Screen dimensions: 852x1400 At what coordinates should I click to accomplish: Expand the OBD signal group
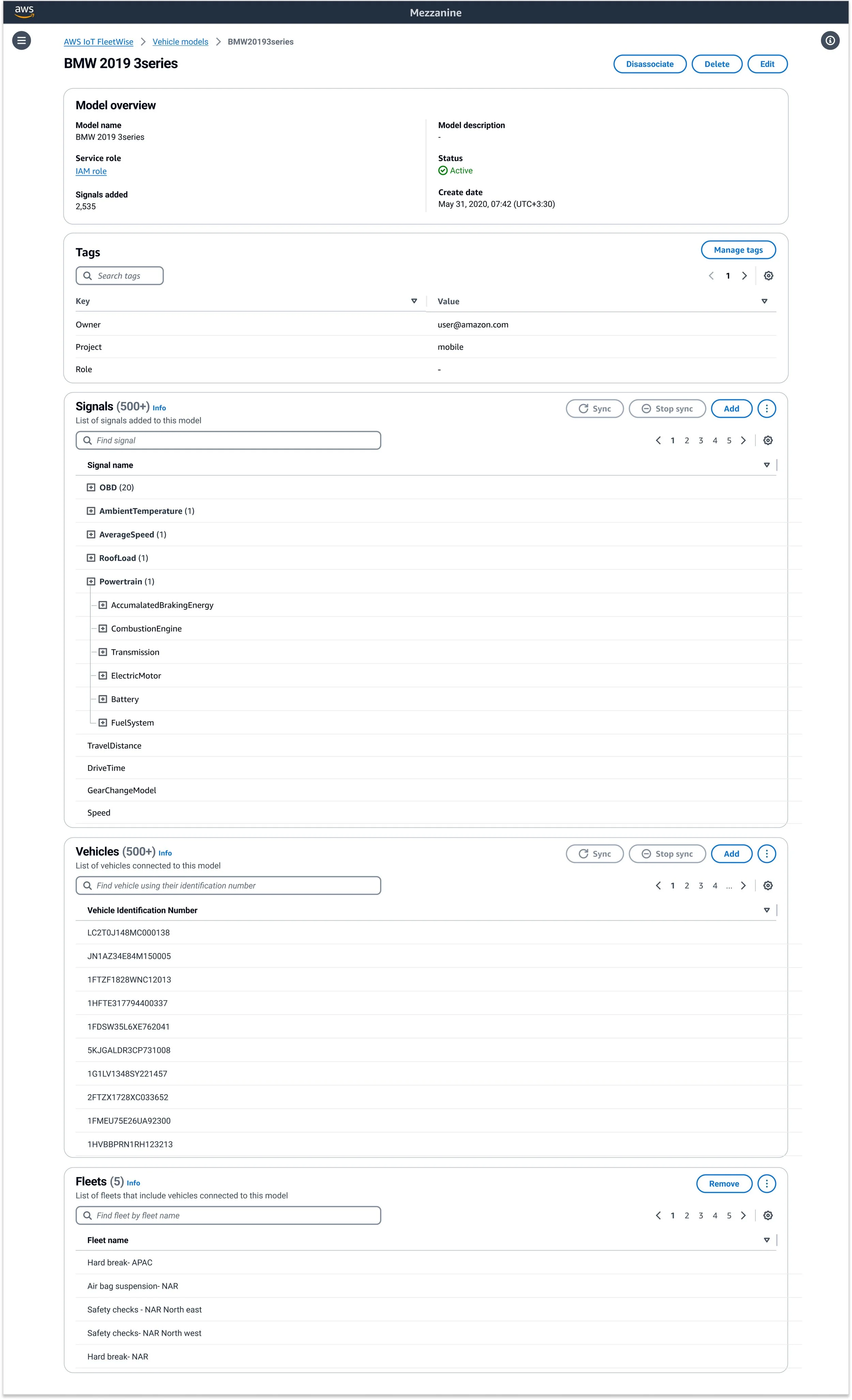(91, 488)
